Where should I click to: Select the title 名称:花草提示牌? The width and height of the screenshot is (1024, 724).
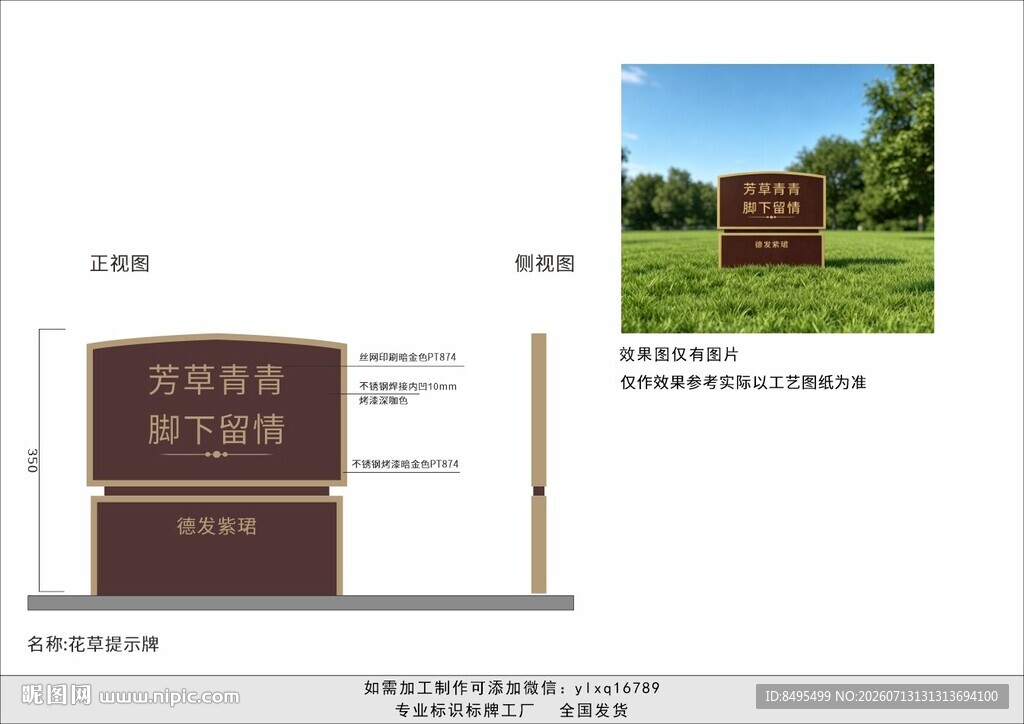click(x=93, y=644)
